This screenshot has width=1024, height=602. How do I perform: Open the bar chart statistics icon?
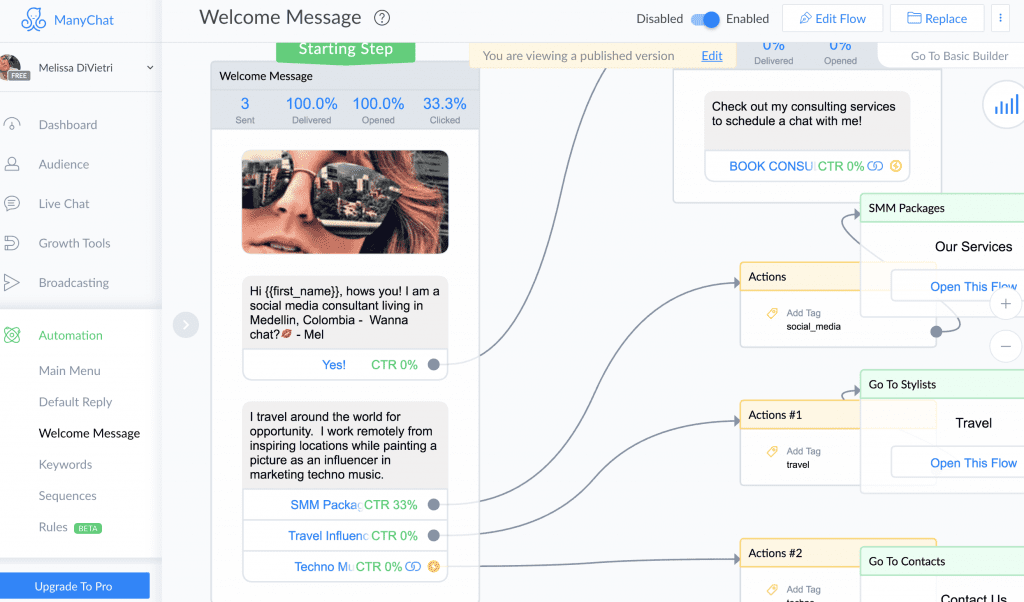tap(1005, 105)
